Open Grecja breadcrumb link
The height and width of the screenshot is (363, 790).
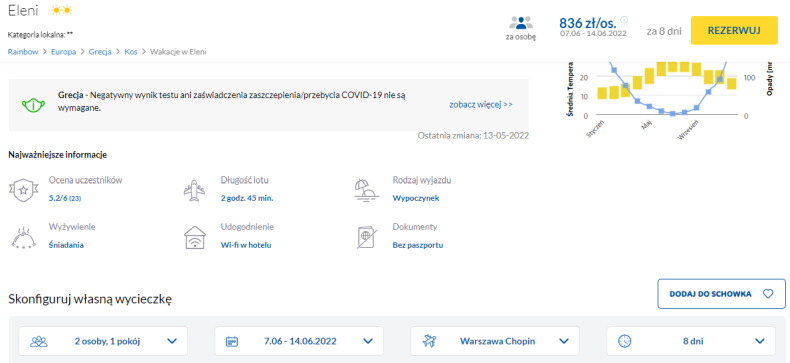coord(100,52)
